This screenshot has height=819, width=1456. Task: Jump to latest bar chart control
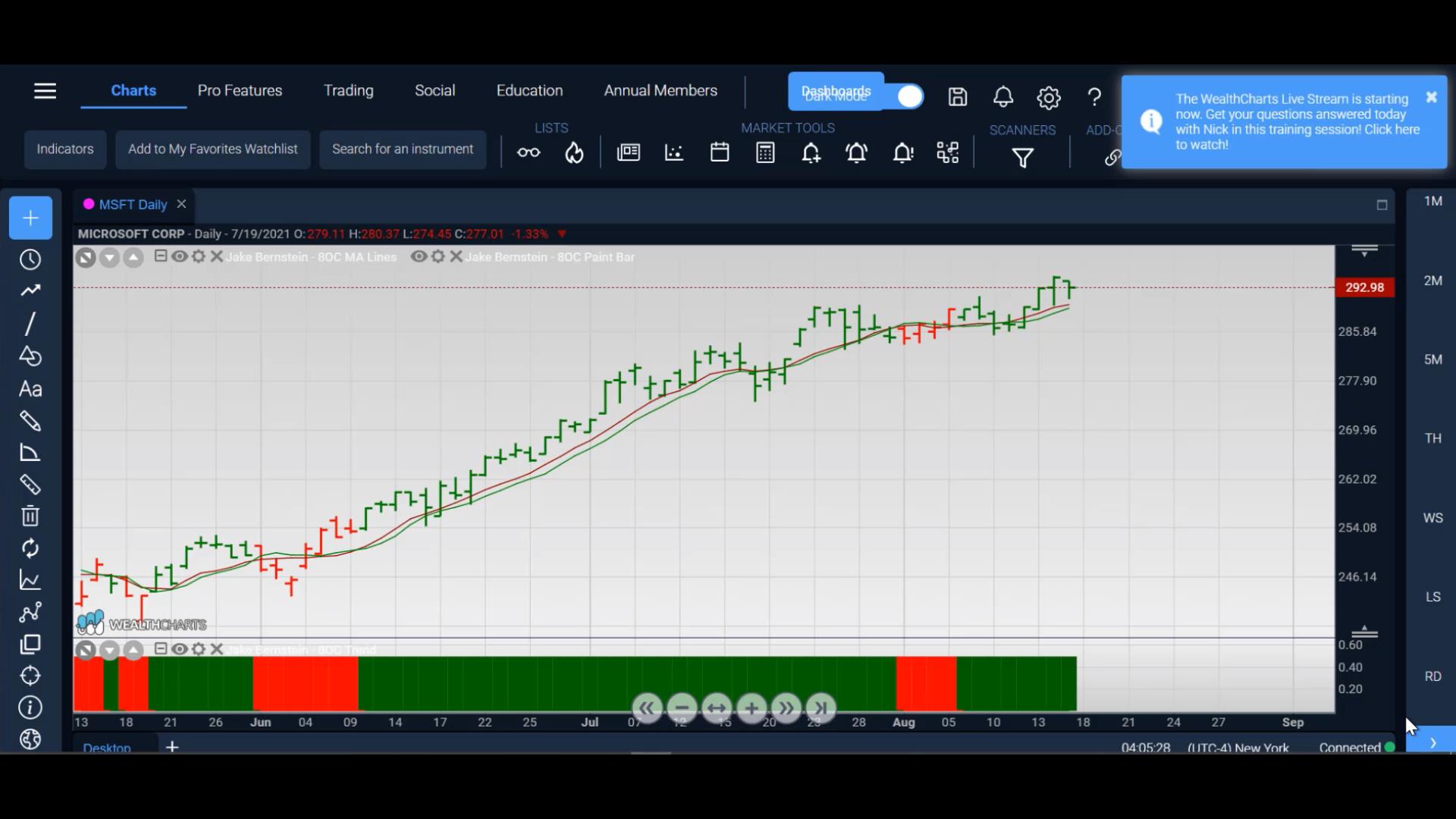[x=821, y=708]
